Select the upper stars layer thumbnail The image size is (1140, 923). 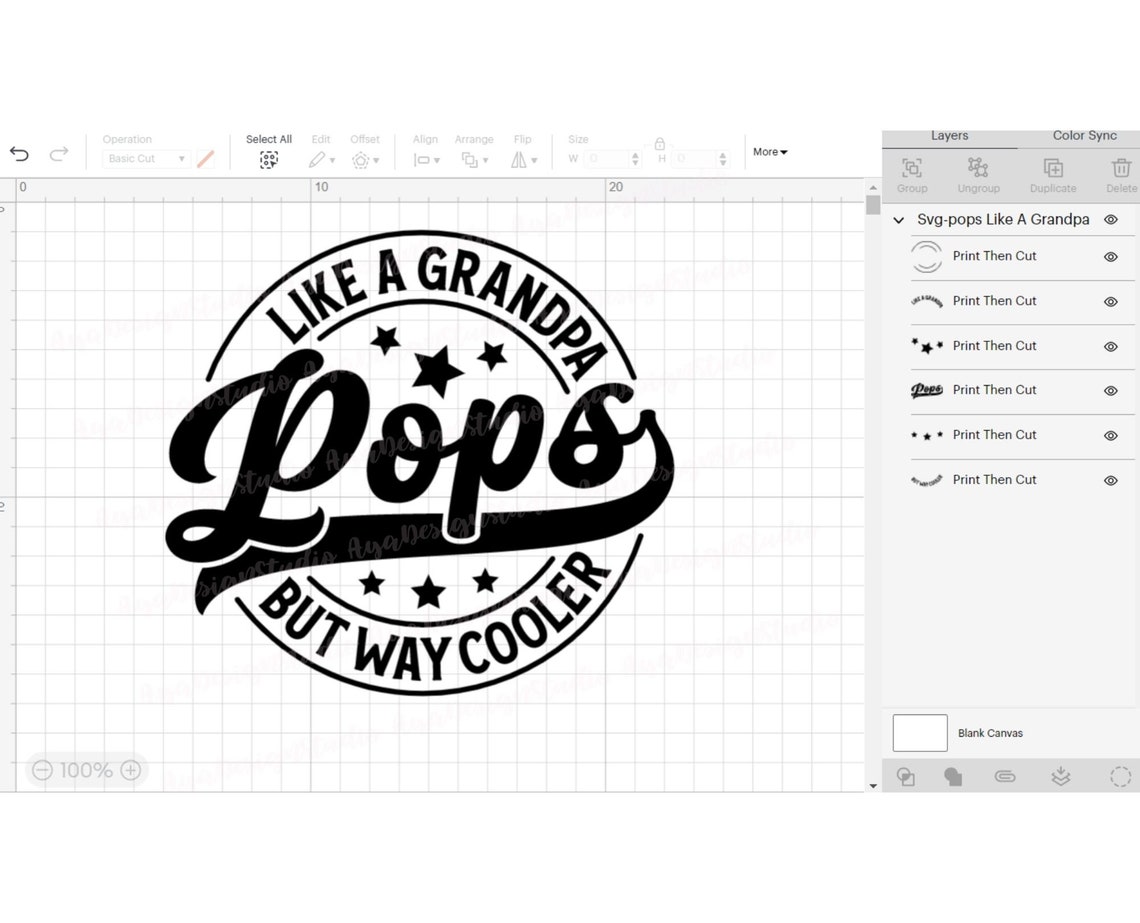click(927, 346)
